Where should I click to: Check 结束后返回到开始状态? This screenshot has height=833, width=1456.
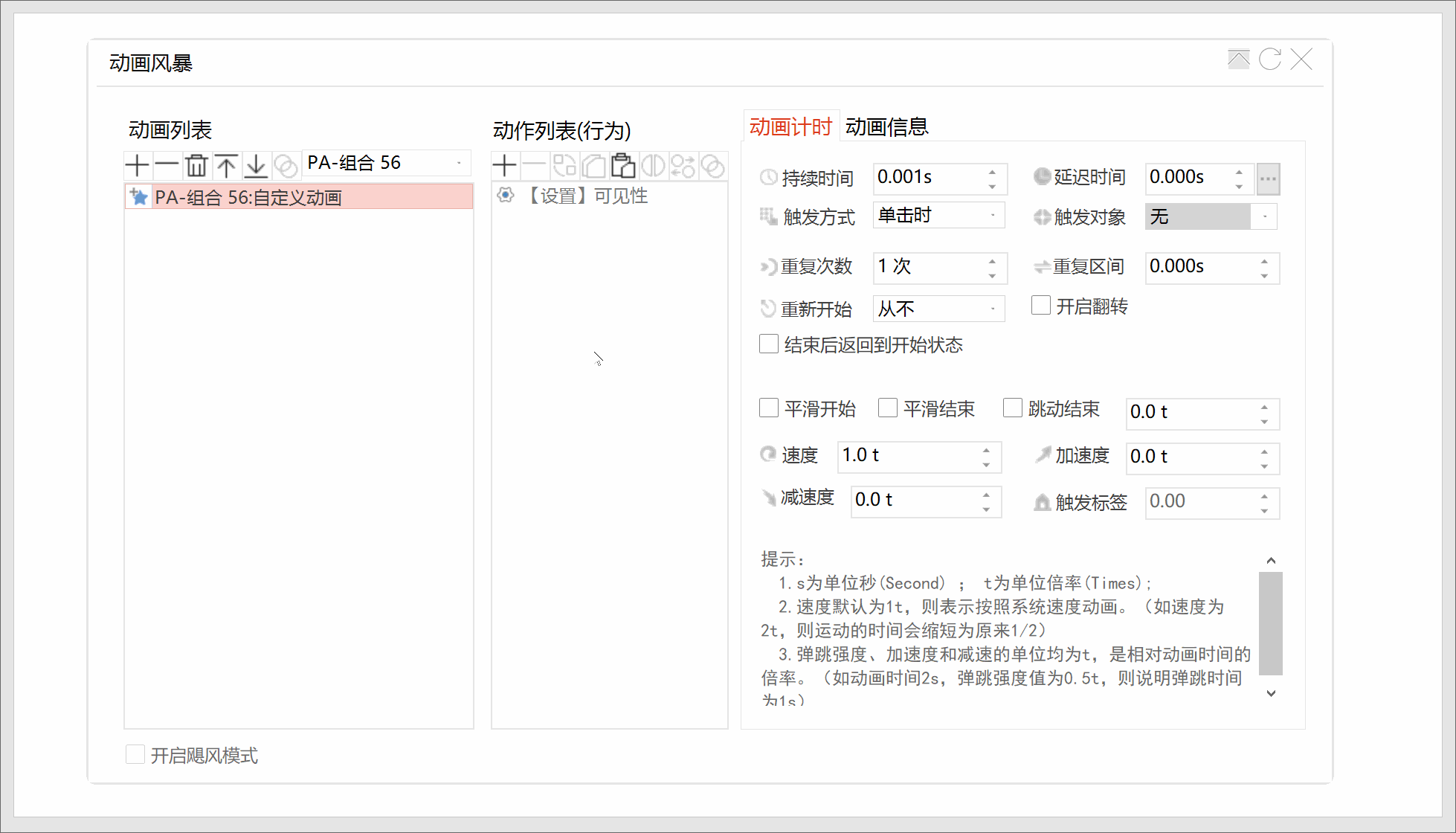[x=769, y=344]
